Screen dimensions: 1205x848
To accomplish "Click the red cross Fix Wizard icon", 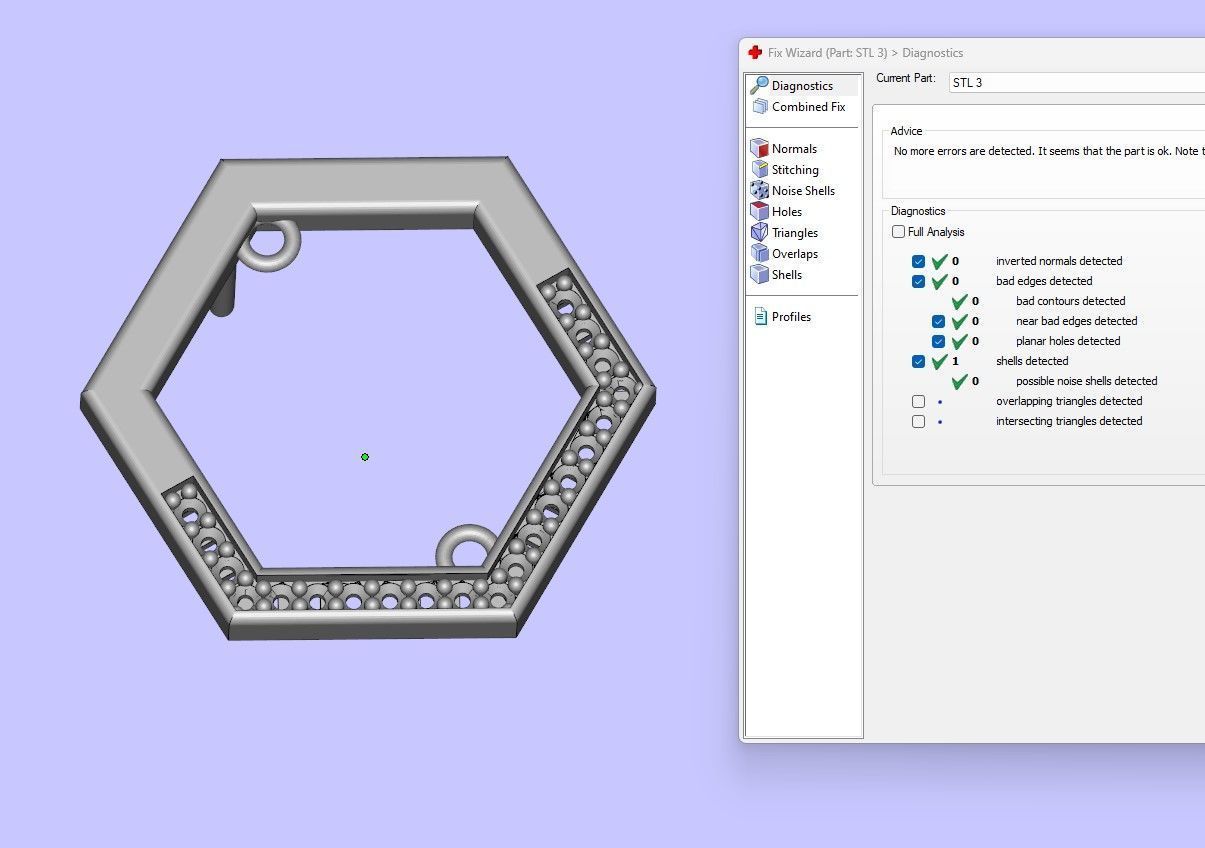I will tap(755, 53).
